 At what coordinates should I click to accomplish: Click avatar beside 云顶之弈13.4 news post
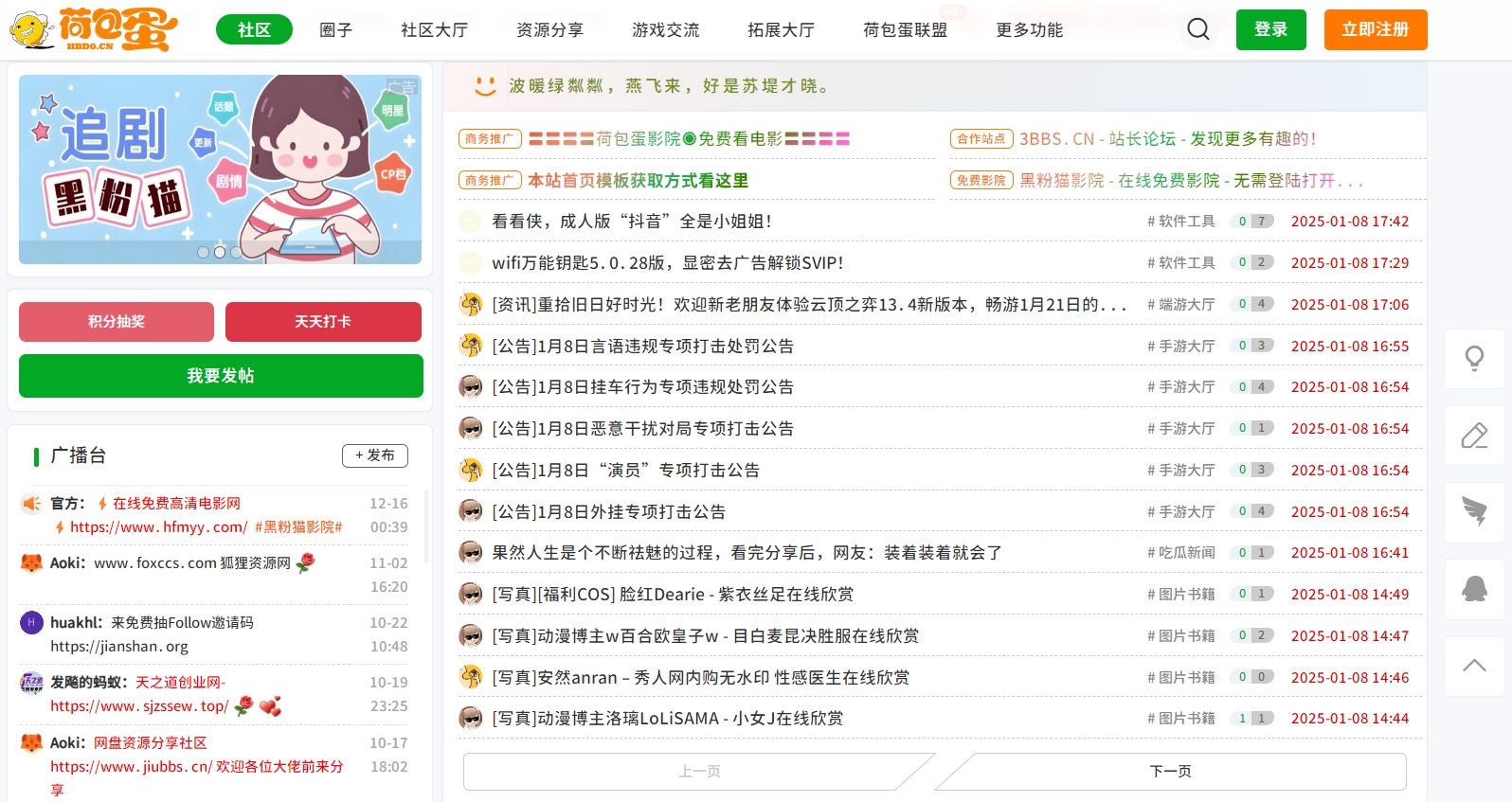(x=471, y=304)
